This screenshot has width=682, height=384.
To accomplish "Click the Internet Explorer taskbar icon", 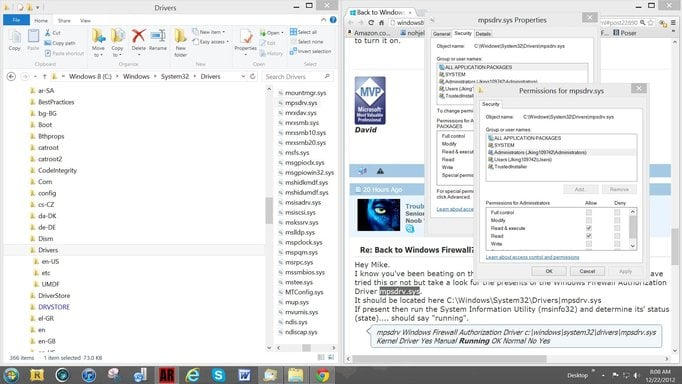I will (x=193, y=375).
